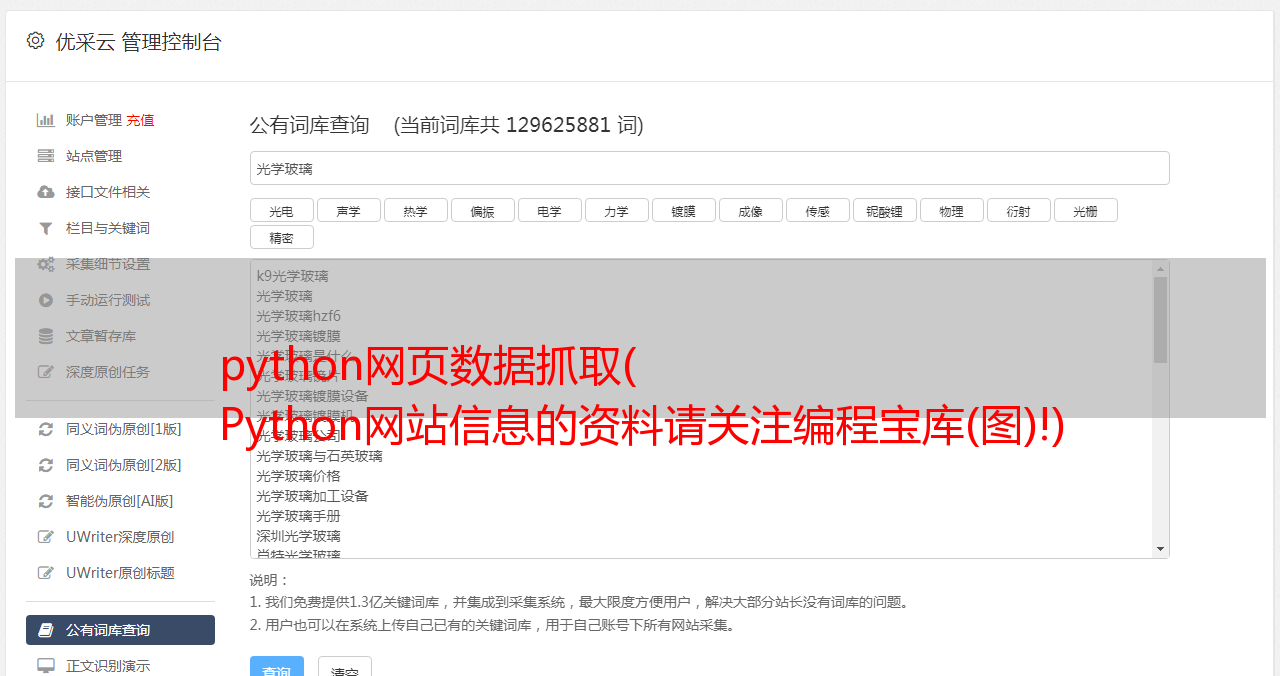This screenshot has height=676, width=1280.
Task: Select the 精密 keyword tag
Action: pyautogui.click(x=281, y=237)
